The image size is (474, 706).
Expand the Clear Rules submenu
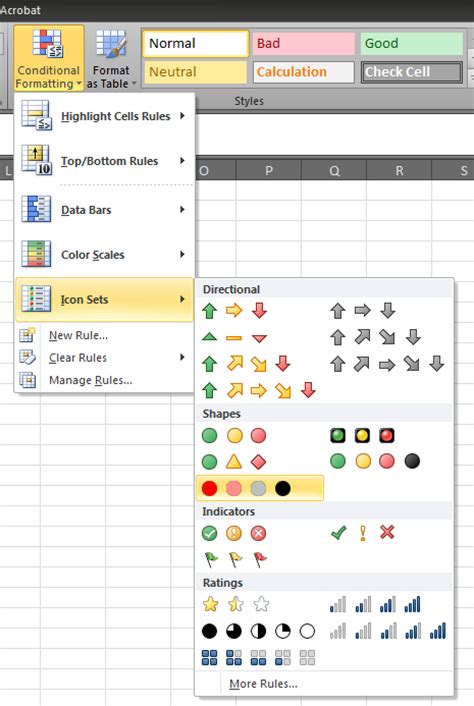pyautogui.click(x=104, y=358)
